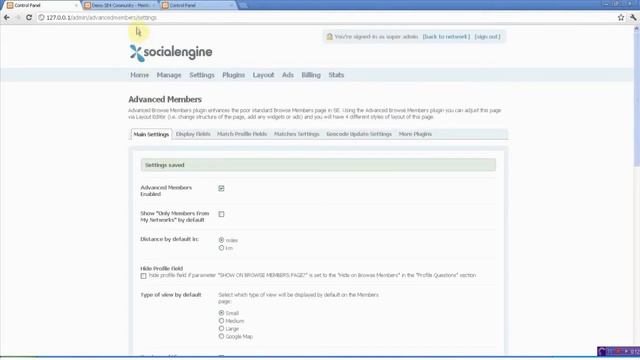Open the Ads menu

(x=288, y=75)
